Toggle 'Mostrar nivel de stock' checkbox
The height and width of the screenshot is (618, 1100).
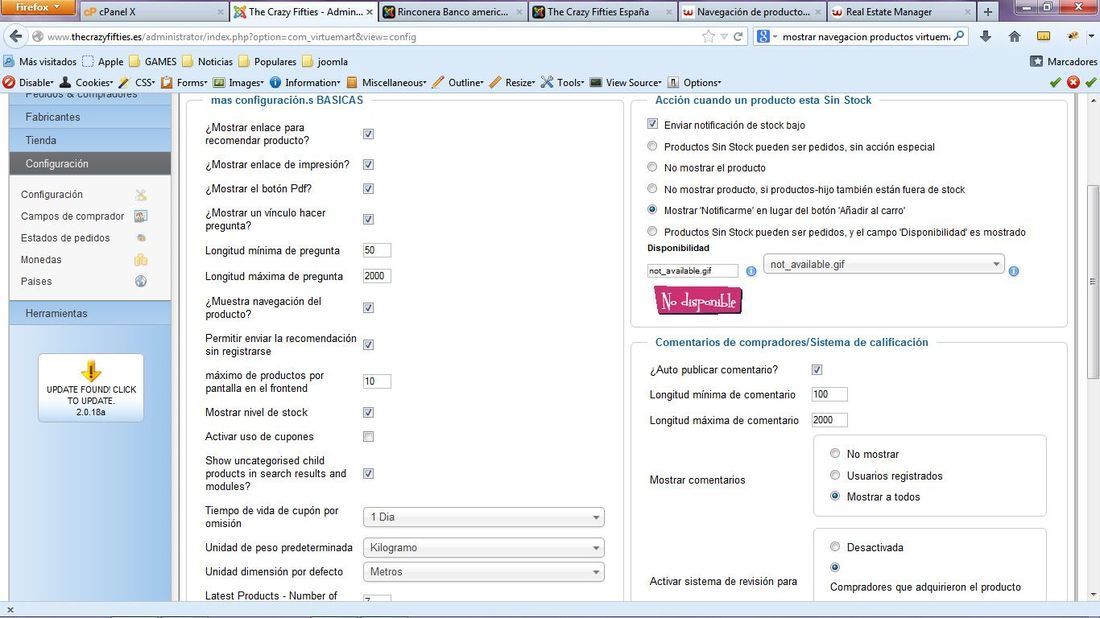coord(368,412)
